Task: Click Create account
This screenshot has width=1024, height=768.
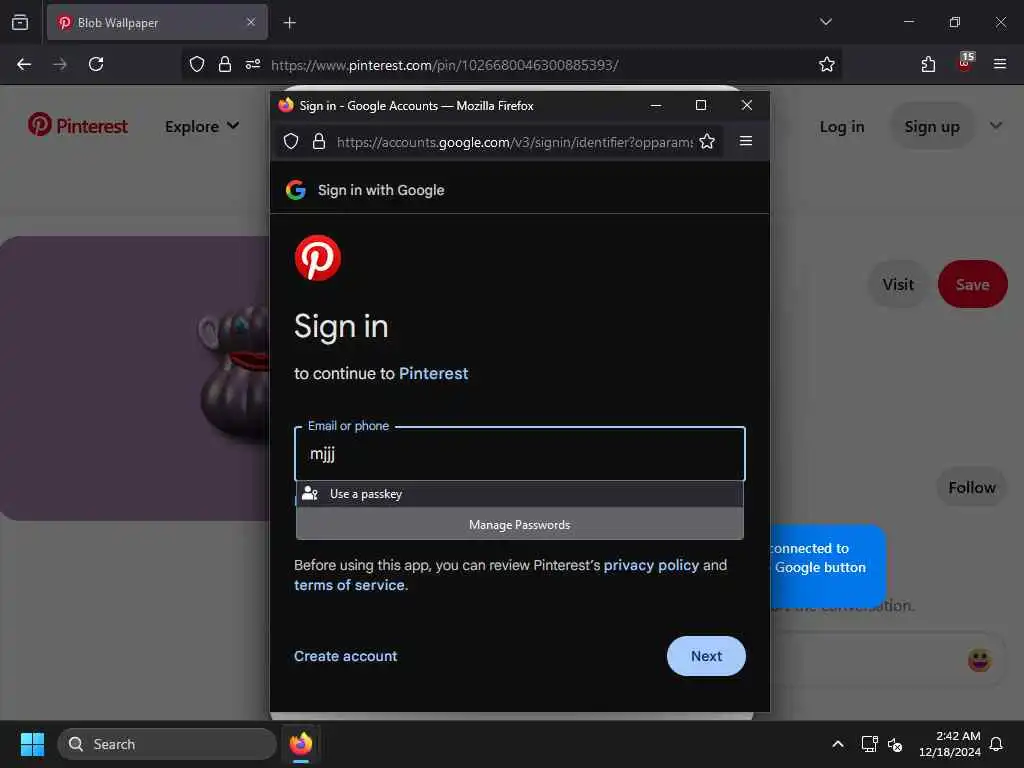Action: (x=345, y=656)
